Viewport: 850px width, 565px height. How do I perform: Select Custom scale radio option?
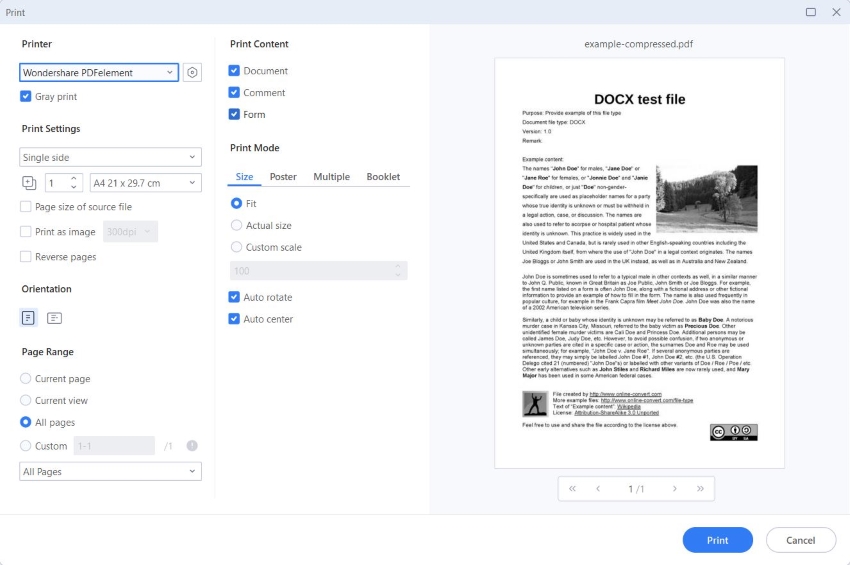pyautogui.click(x=236, y=247)
